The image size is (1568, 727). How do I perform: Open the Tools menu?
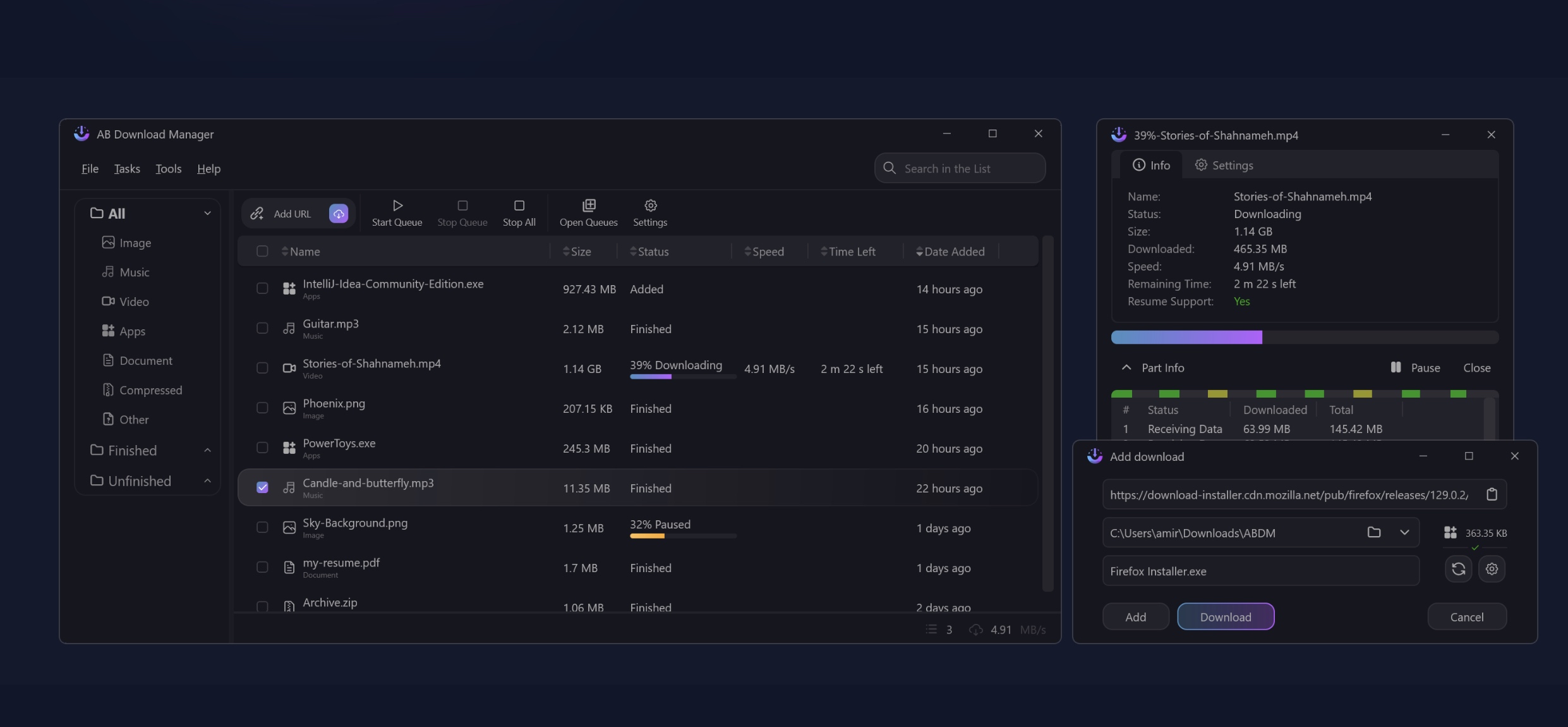click(x=168, y=169)
